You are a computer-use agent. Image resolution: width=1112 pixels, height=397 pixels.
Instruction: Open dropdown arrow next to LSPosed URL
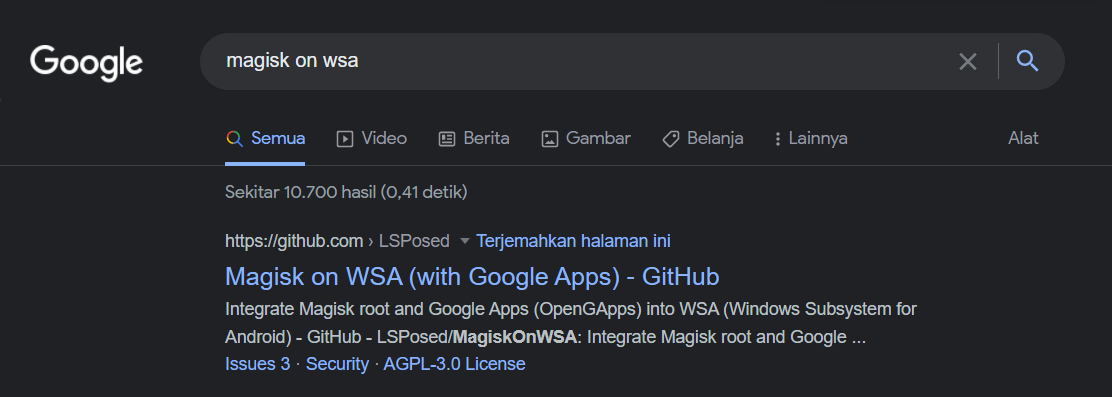[x=465, y=241]
